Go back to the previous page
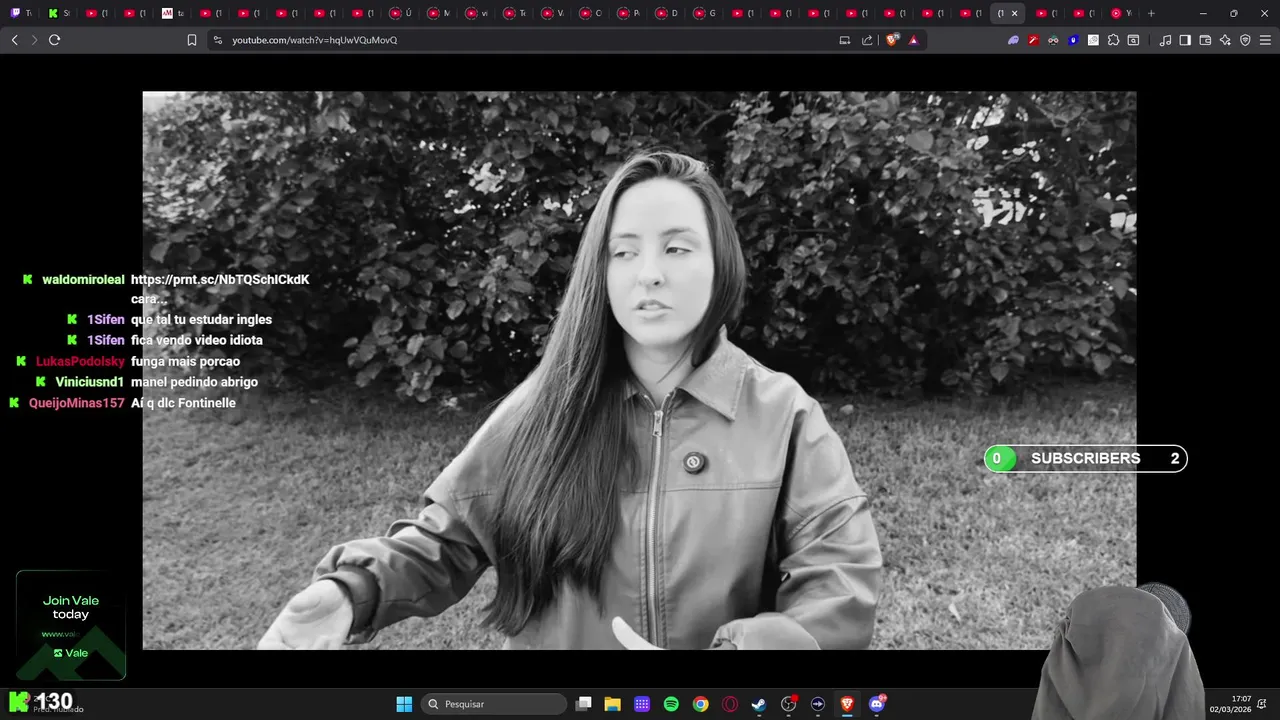Viewport: 1280px width, 720px height. click(x=14, y=40)
